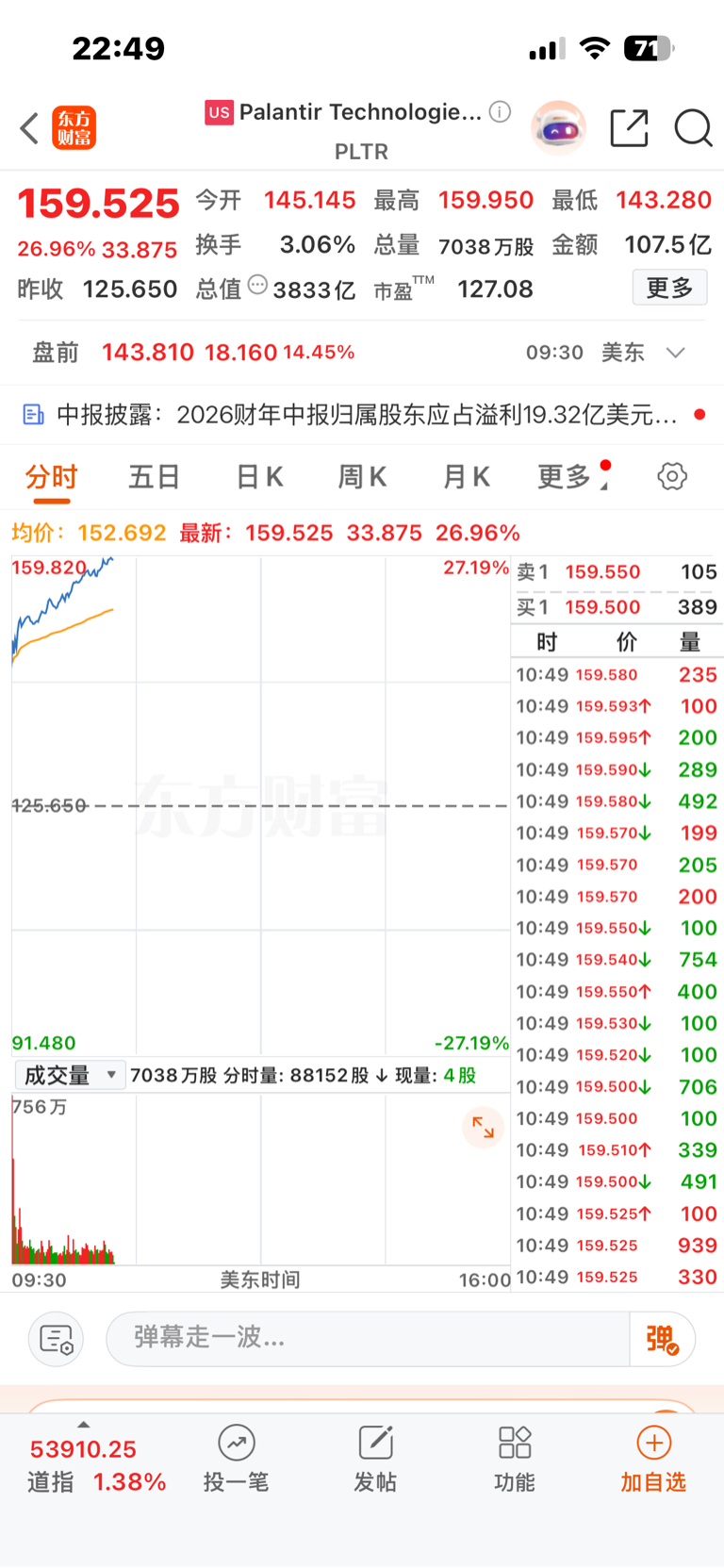Open the barrage settings icon left of input

[57, 1339]
